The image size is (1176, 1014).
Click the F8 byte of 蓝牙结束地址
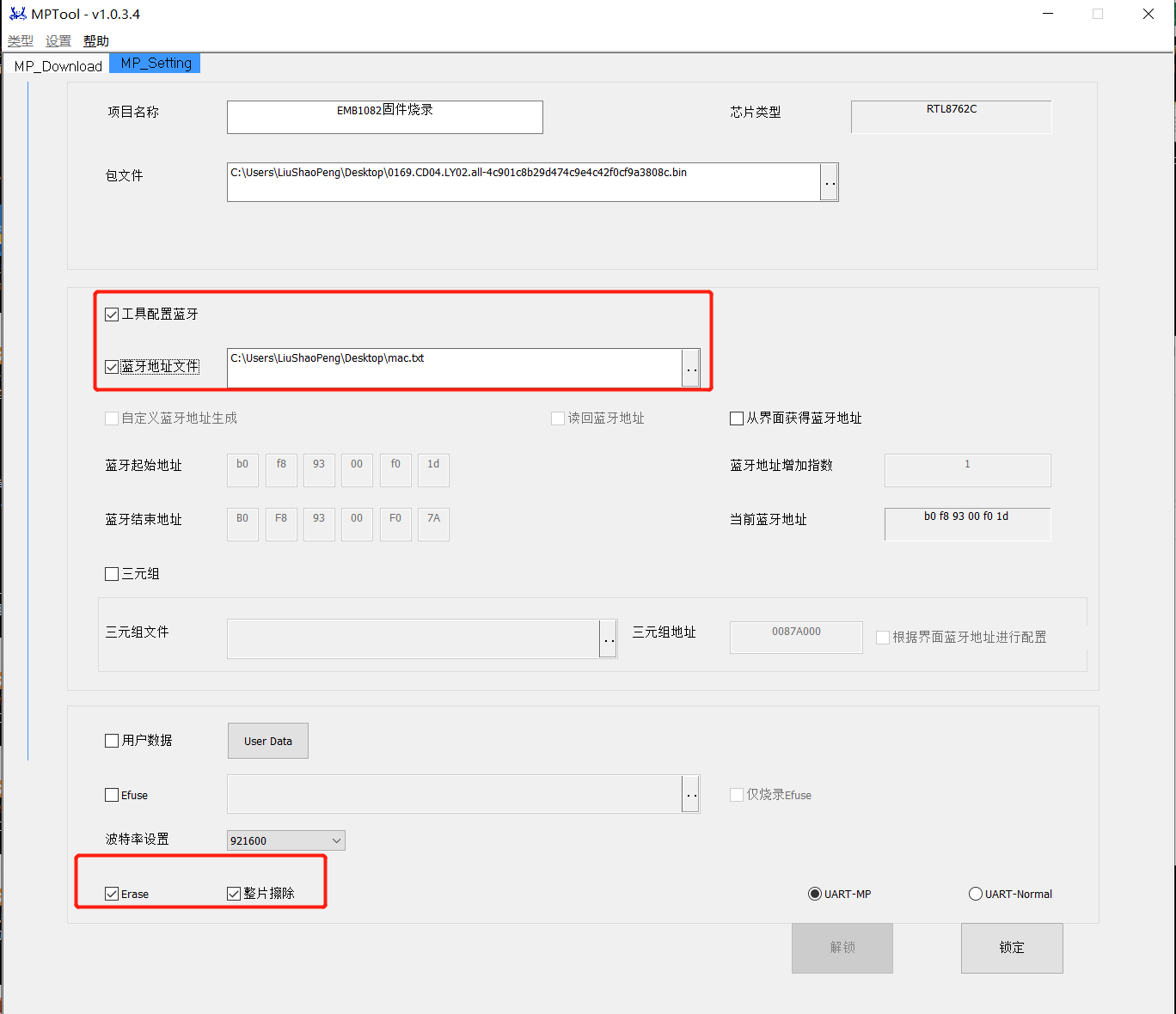[x=281, y=524]
